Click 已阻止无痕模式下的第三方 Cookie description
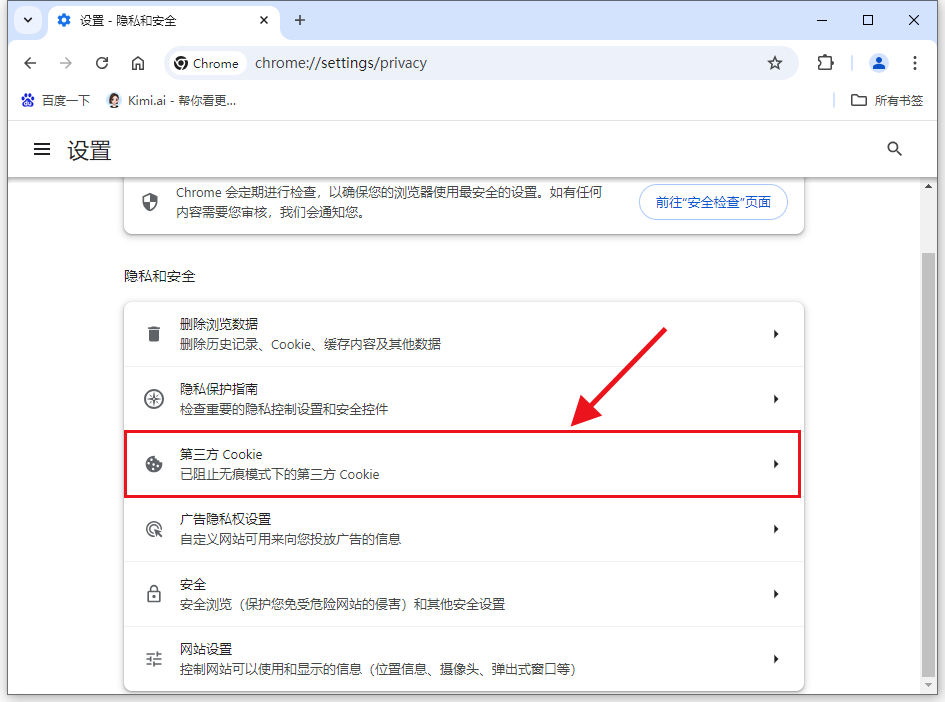This screenshot has width=945, height=702. [280, 475]
